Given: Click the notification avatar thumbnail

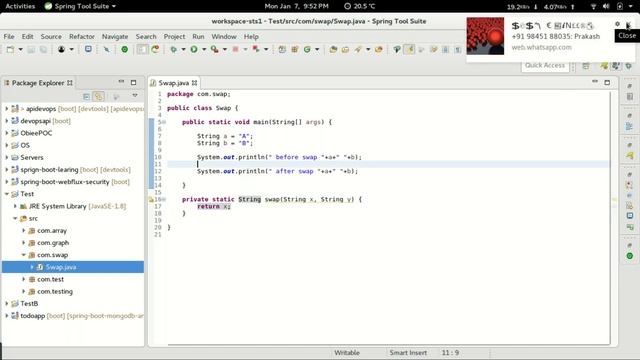Looking at the screenshot, I should [x=485, y=36].
